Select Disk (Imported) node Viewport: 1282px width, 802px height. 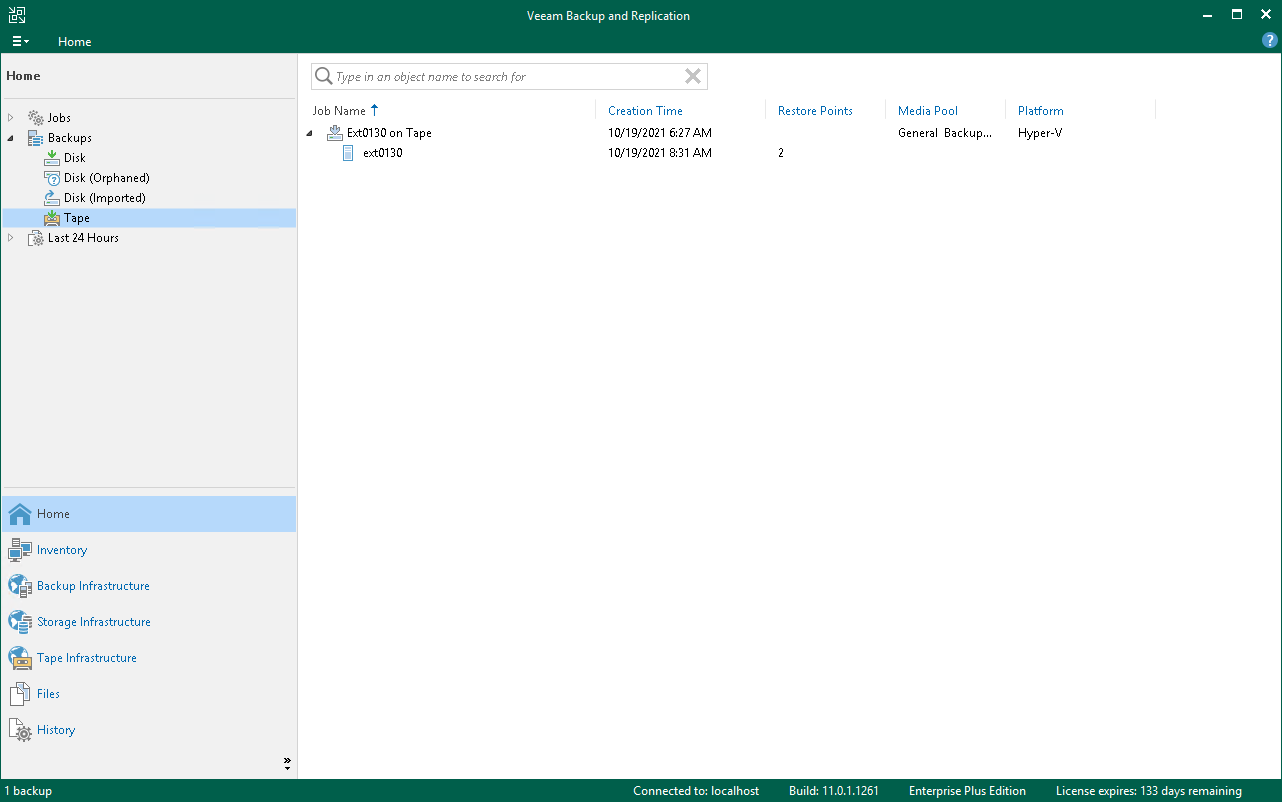pyautogui.click(x=105, y=198)
